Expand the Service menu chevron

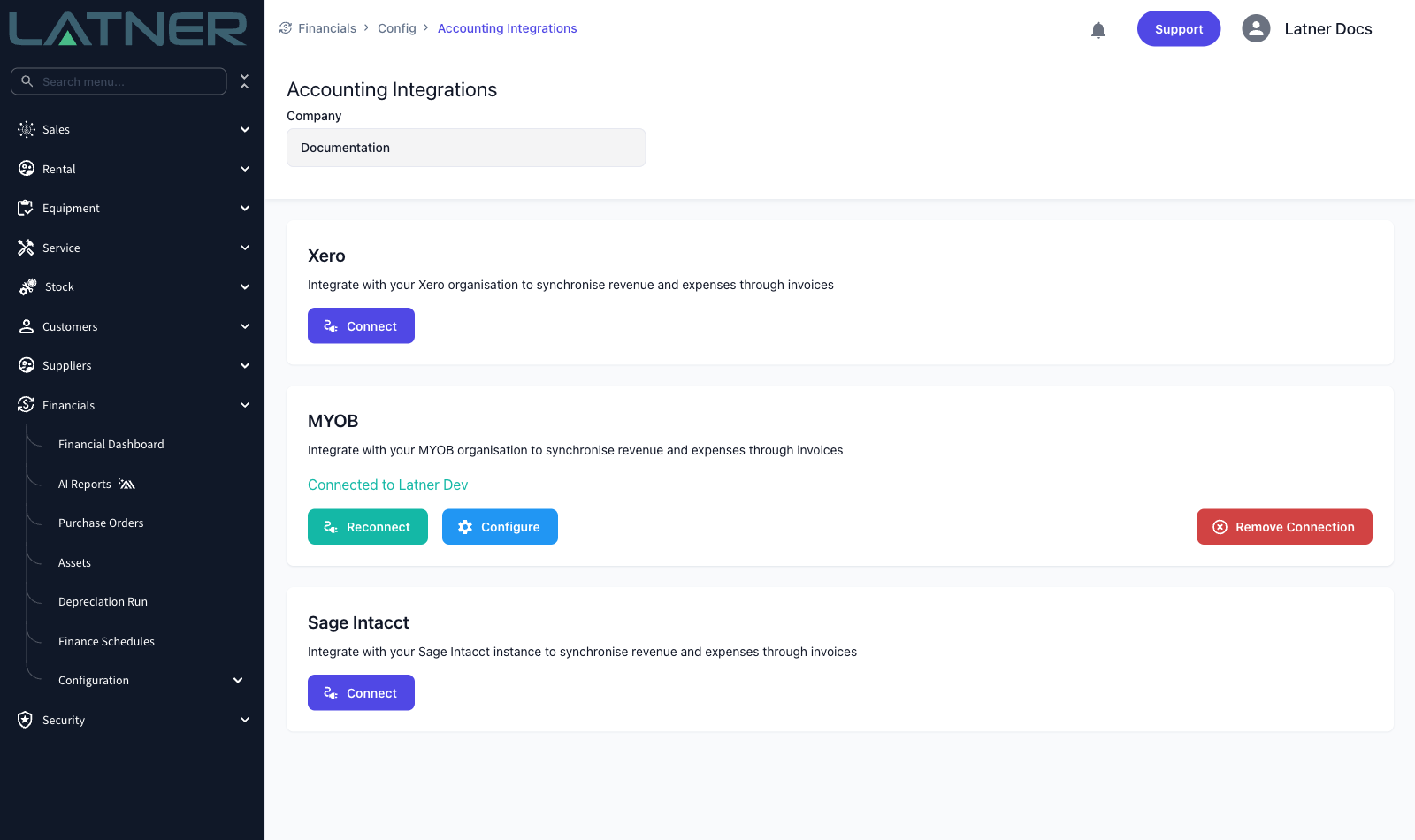[x=245, y=248]
